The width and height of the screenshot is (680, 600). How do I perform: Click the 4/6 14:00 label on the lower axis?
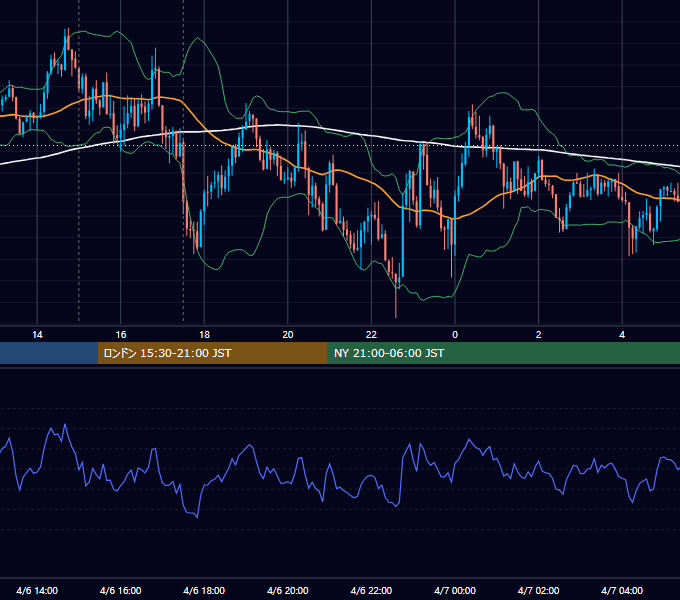pyautogui.click(x=37, y=591)
